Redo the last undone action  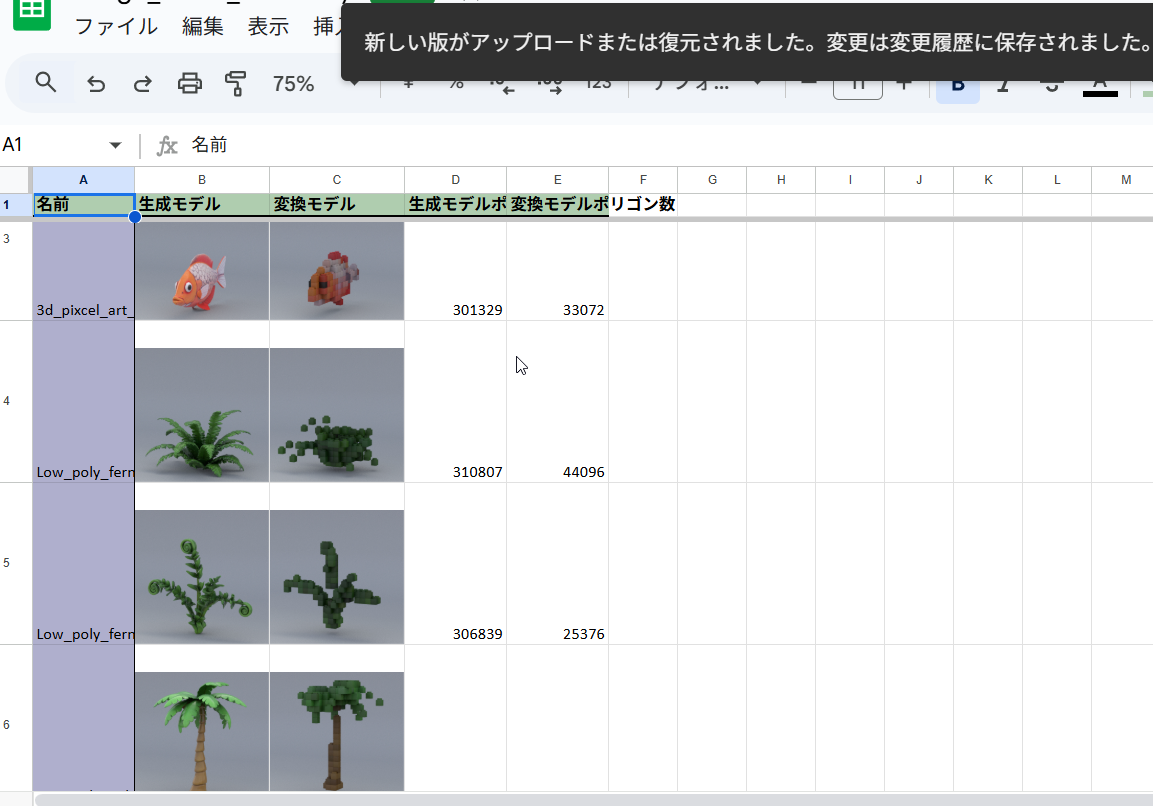pyautogui.click(x=143, y=84)
